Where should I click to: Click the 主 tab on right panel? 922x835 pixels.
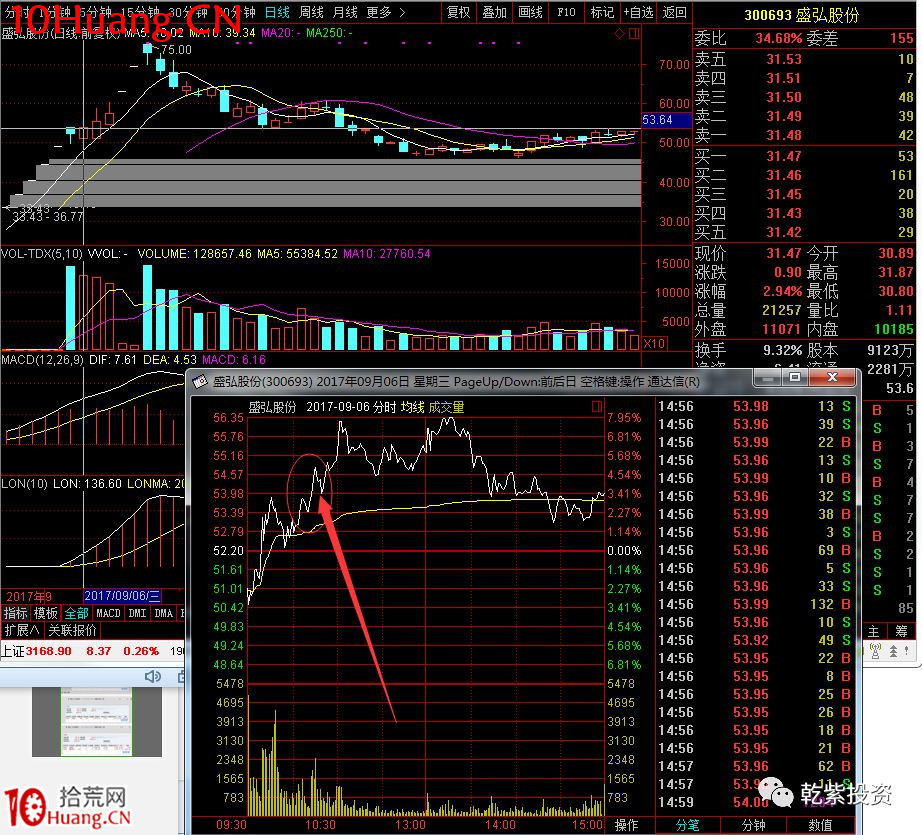[x=874, y=632]
